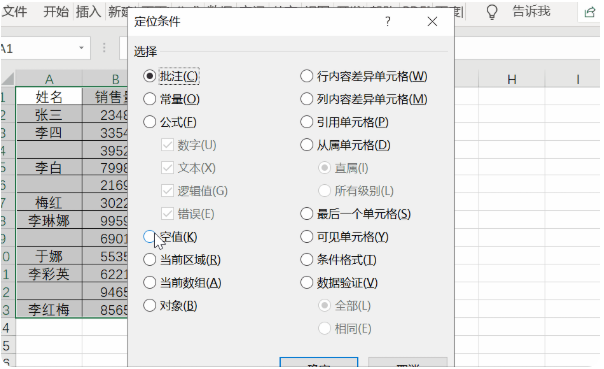Click the select-all corner triangle
604x369 pixels.
8,79
